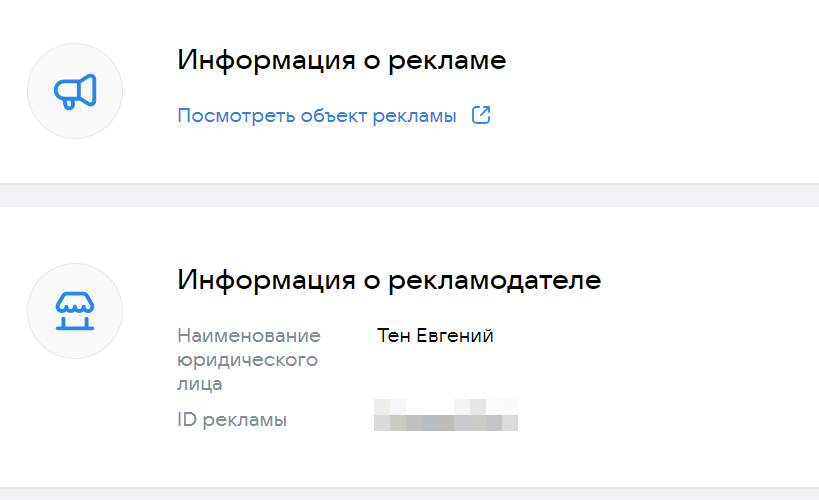Click the word Тен in the name

(393, 335)
